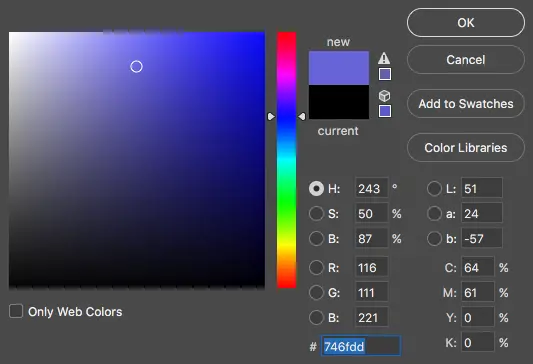
Task: Click the new color preview swatch
Action: (x=339, y=68)
